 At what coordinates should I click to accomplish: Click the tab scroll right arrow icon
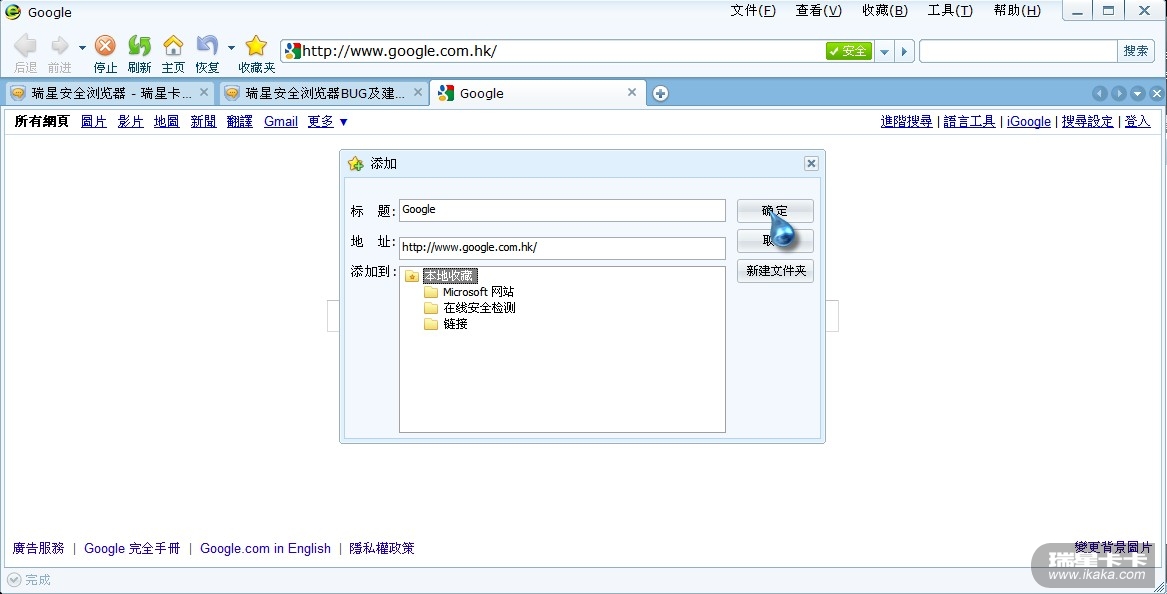[x=1119, y=93]
